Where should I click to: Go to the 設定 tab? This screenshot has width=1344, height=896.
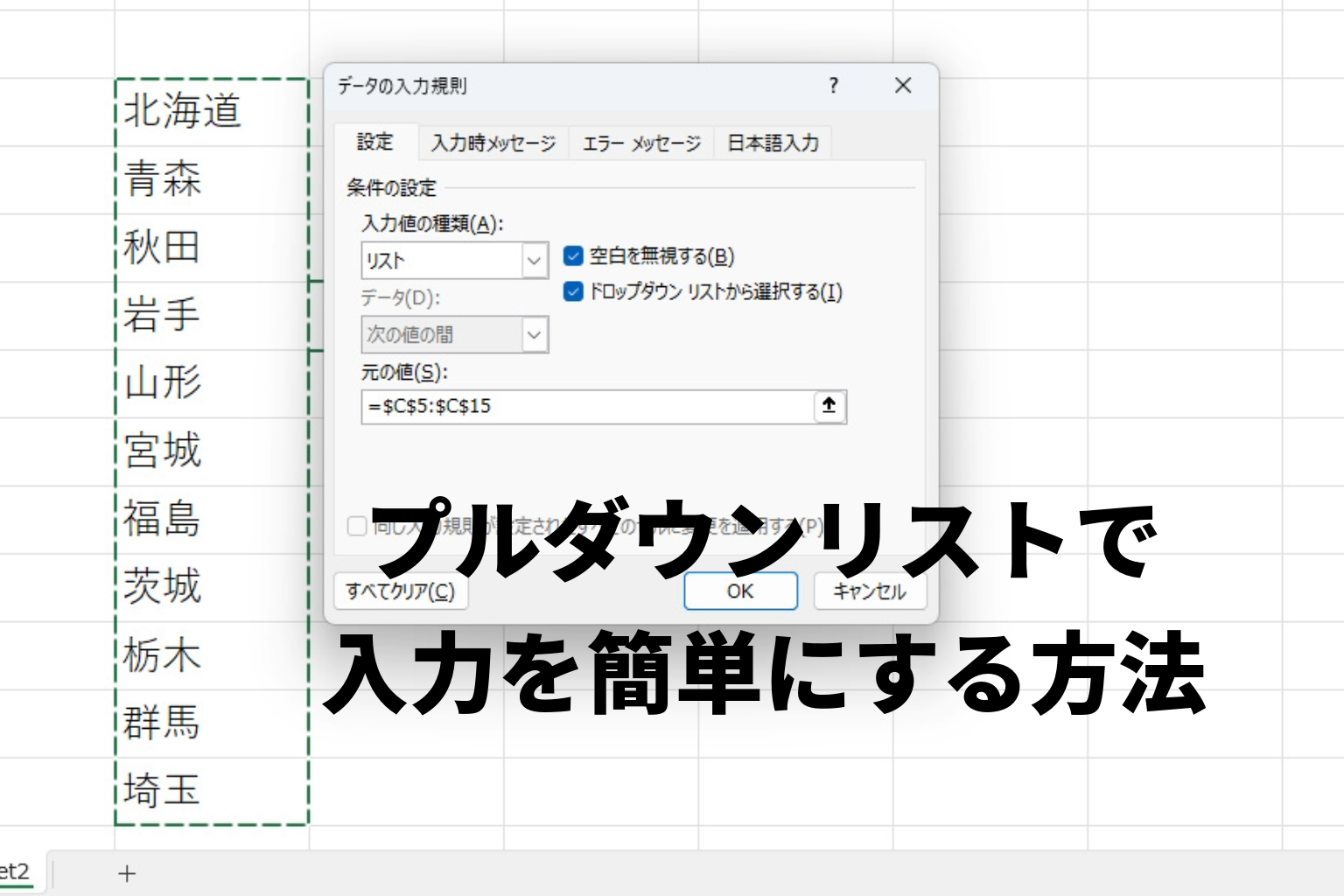(375, 142)
